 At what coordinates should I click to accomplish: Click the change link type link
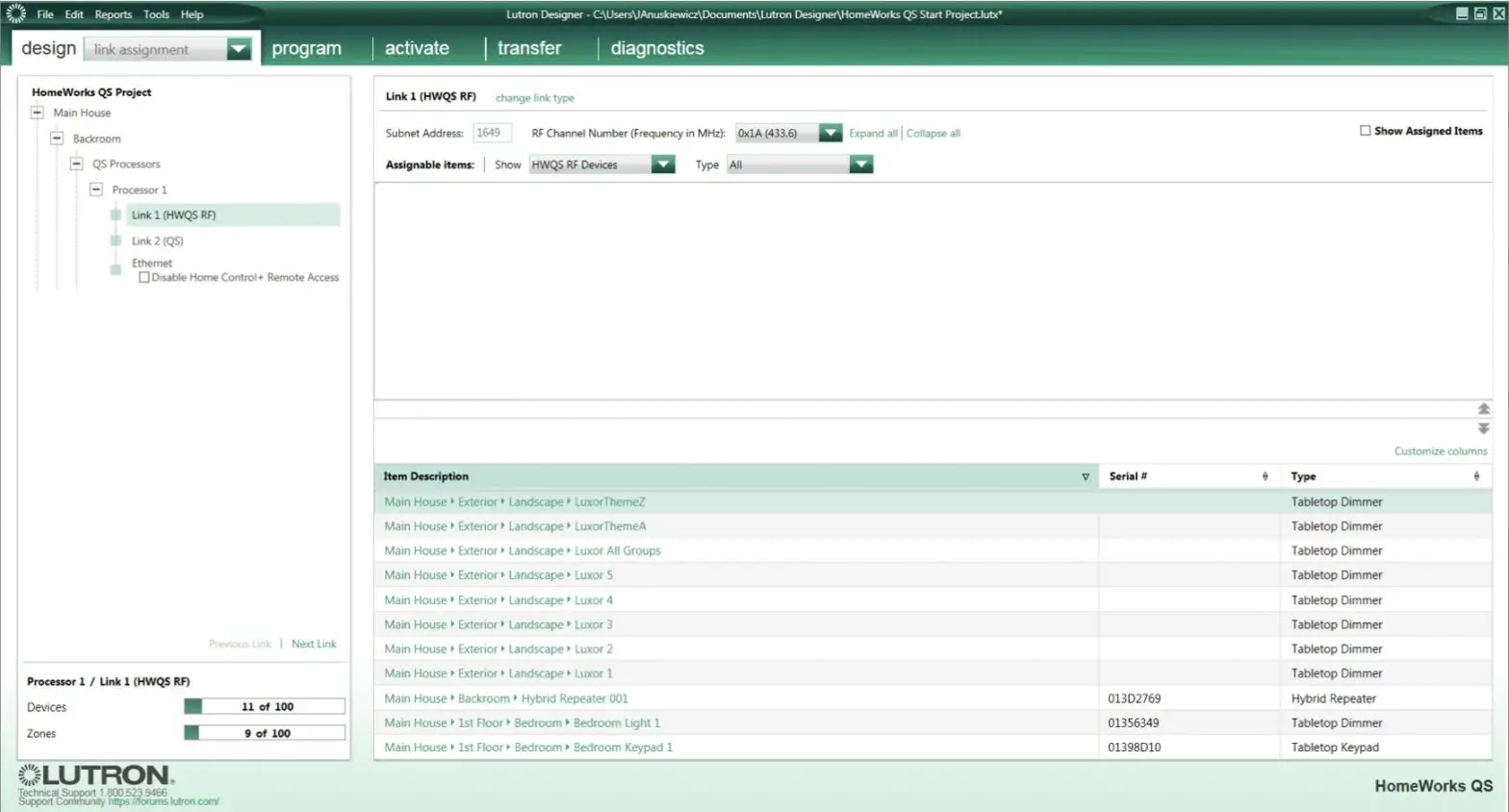click(x=534, y=98)
